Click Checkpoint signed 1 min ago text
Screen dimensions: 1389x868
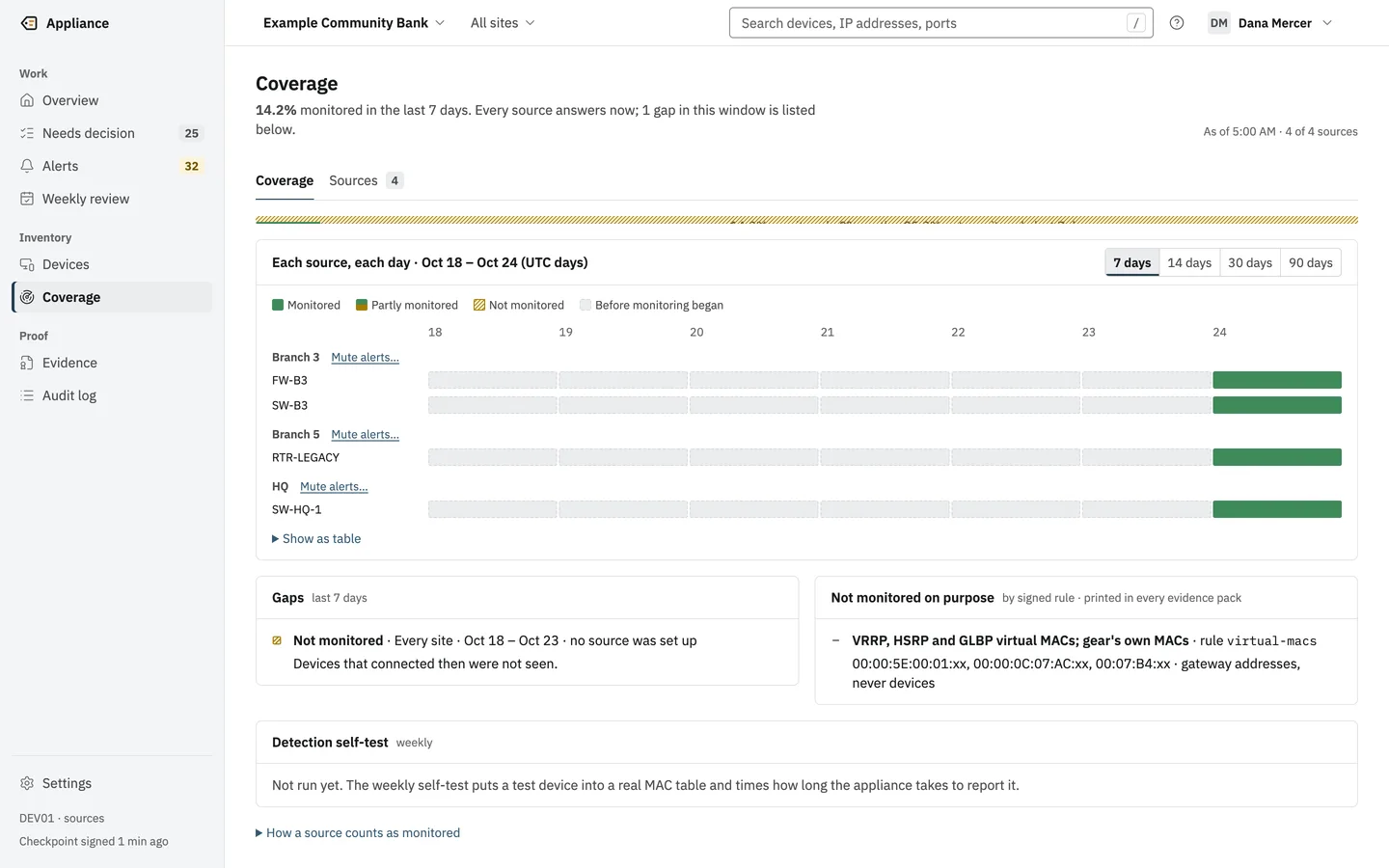(94, 842)
